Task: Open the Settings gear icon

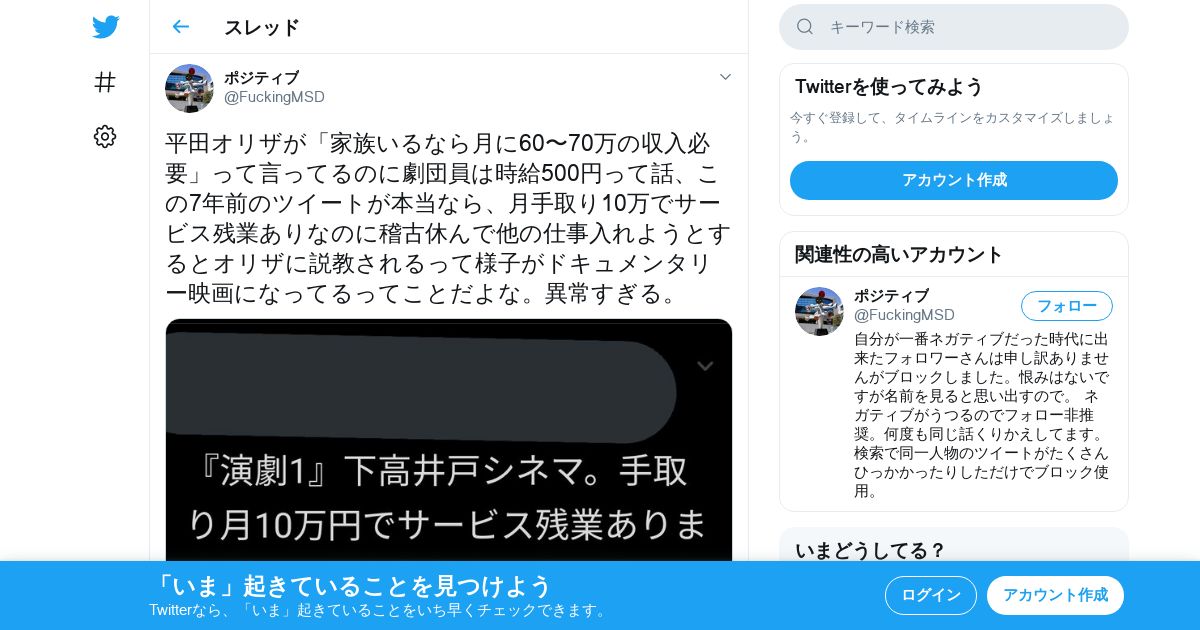Action: pyautogui.click(x=105, y=137)
